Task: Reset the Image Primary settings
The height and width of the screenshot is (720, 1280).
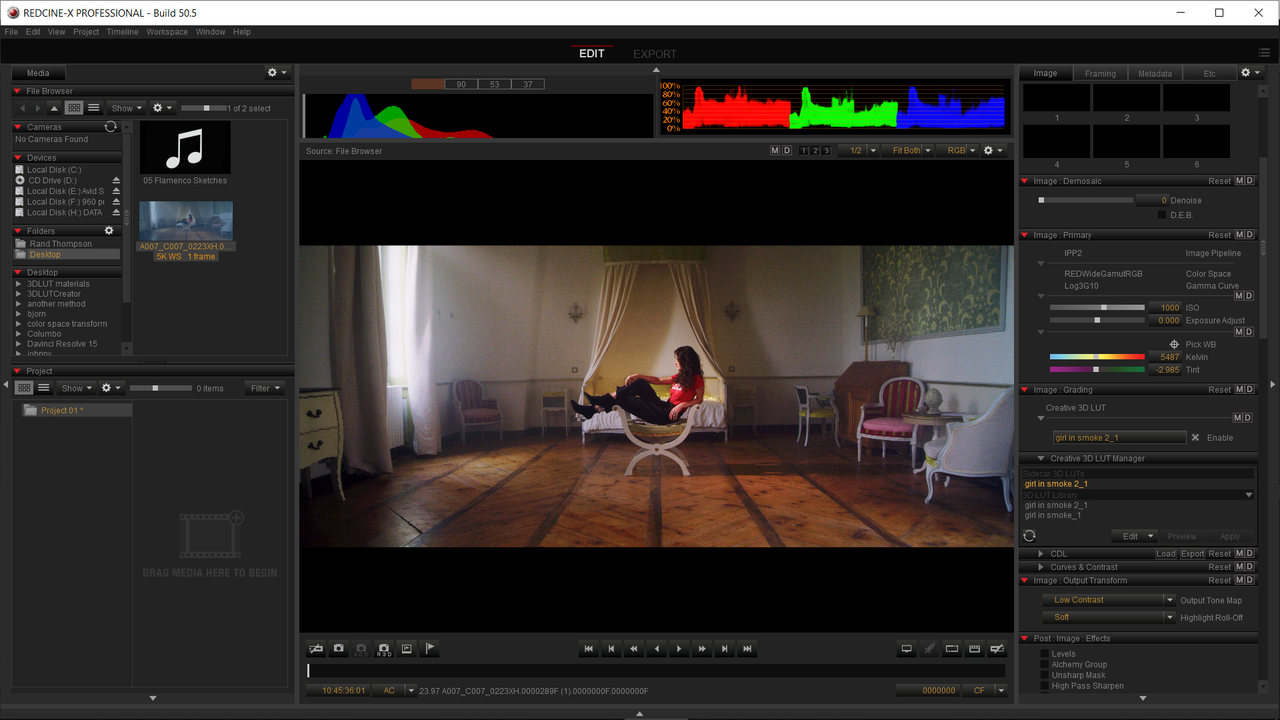Action: (1219, 235)
